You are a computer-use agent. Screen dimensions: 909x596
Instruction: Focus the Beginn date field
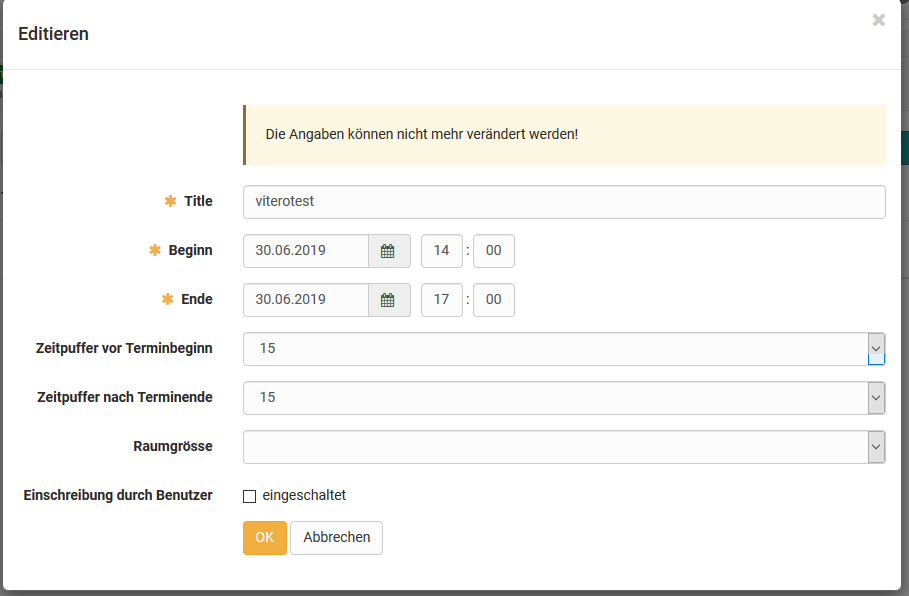tap(306, 251)
